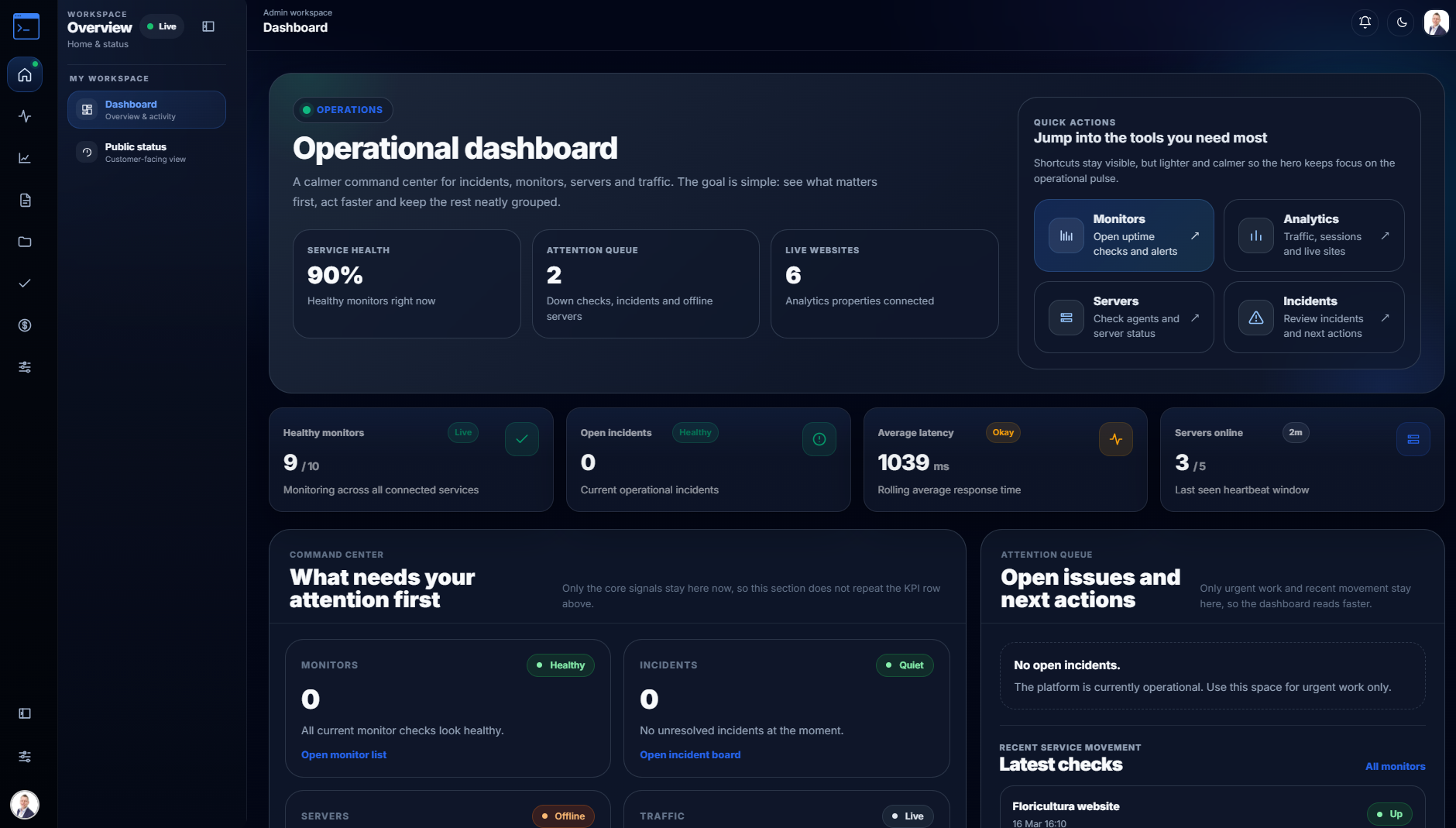Select the activity pulse icon in the sidebar

tap(25, 116)
